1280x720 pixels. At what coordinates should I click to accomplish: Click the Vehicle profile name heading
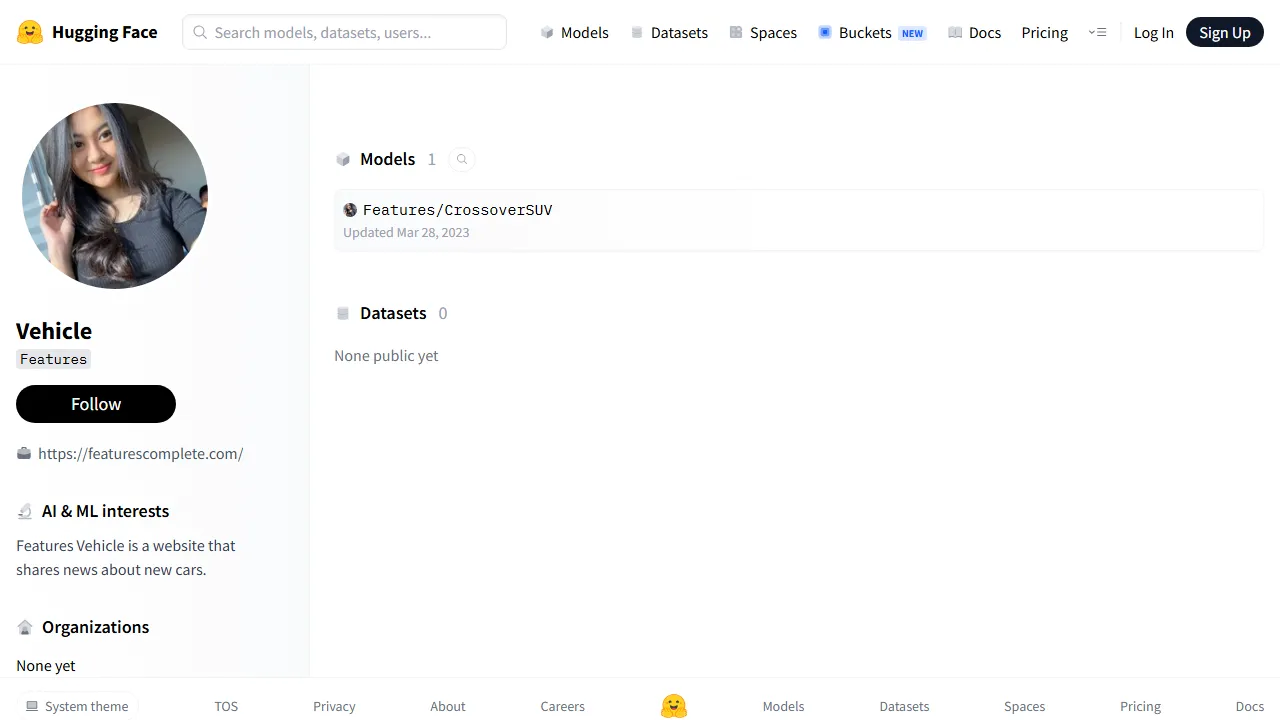pyautogui.click(x=54, y=331)
